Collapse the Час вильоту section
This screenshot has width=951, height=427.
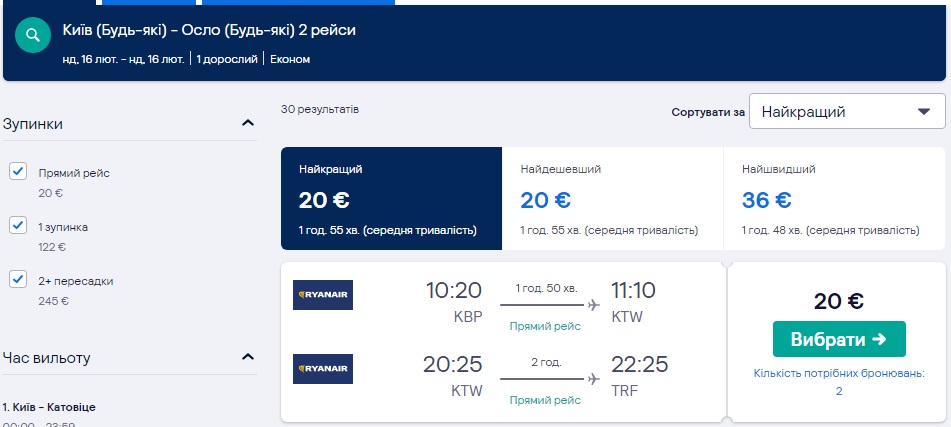(247, 357)
